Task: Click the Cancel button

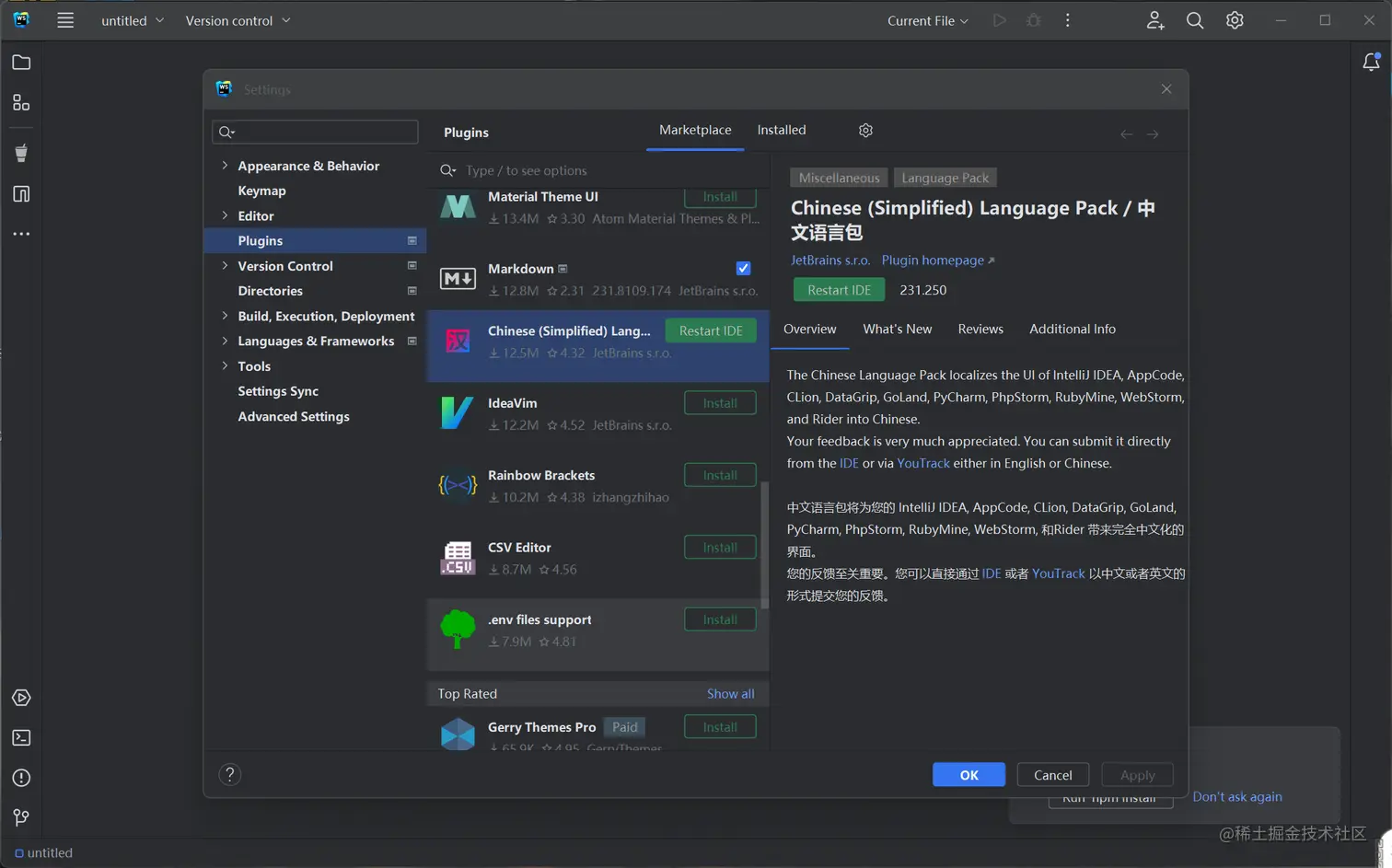Action: pyautogui.click(x=1053, y=775)
